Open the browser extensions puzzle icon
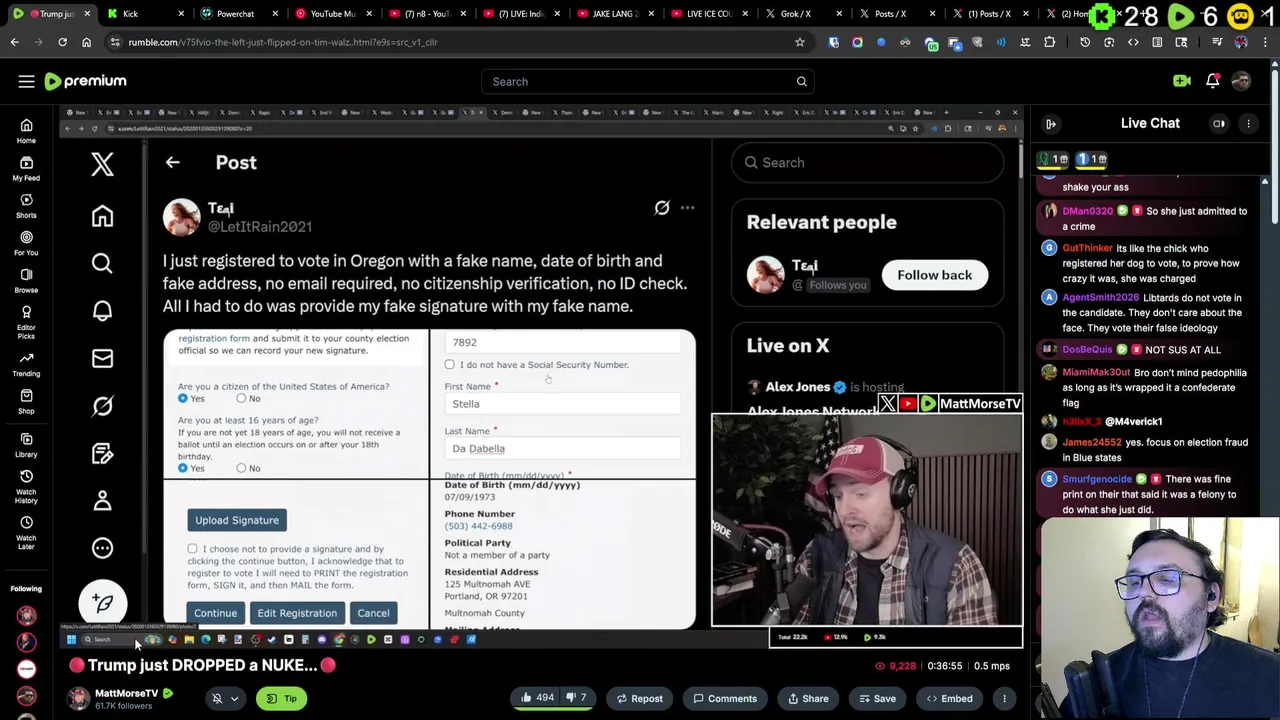This screenshot has width=1280, height=720. click(x=1049, y=42)
